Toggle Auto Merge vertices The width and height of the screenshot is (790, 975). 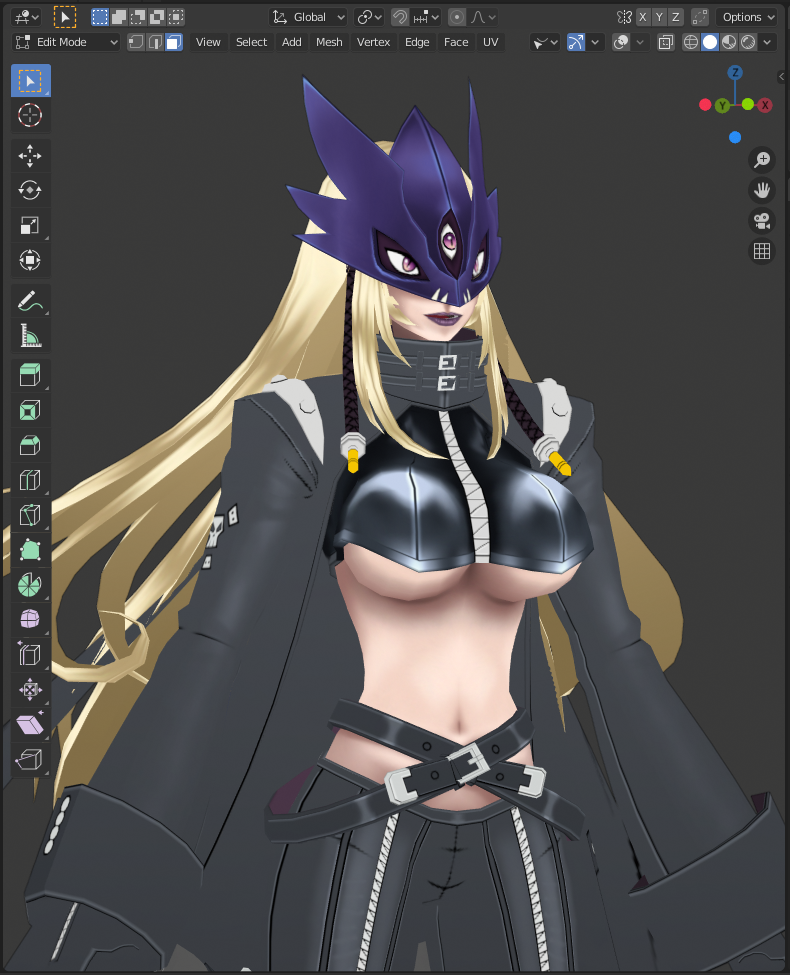(700, 17)
